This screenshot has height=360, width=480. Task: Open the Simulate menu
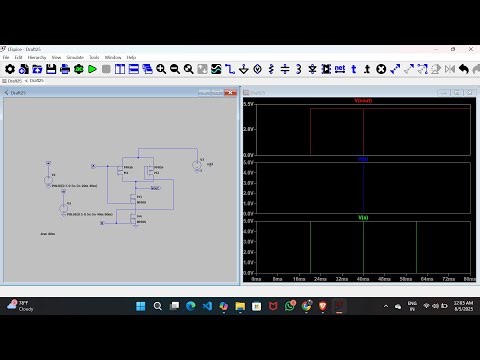pos(75,57)
